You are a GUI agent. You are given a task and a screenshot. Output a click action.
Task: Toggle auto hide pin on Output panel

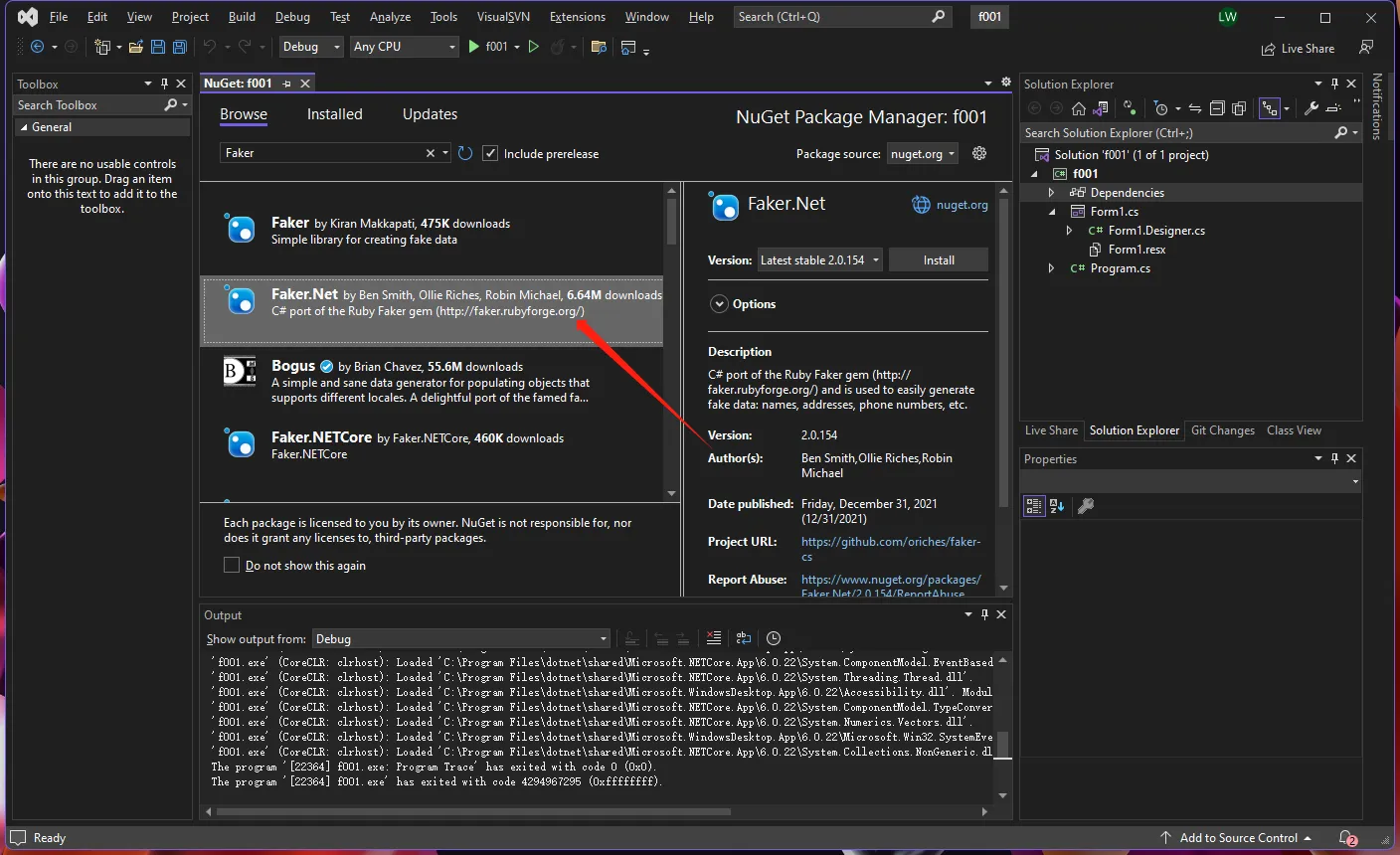pos(984,614)
